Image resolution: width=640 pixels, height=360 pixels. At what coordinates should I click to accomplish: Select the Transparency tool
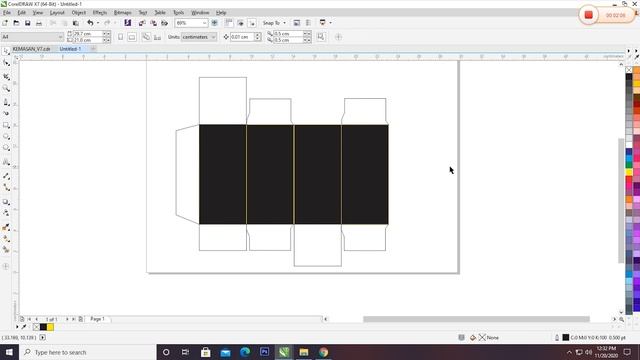6,213
